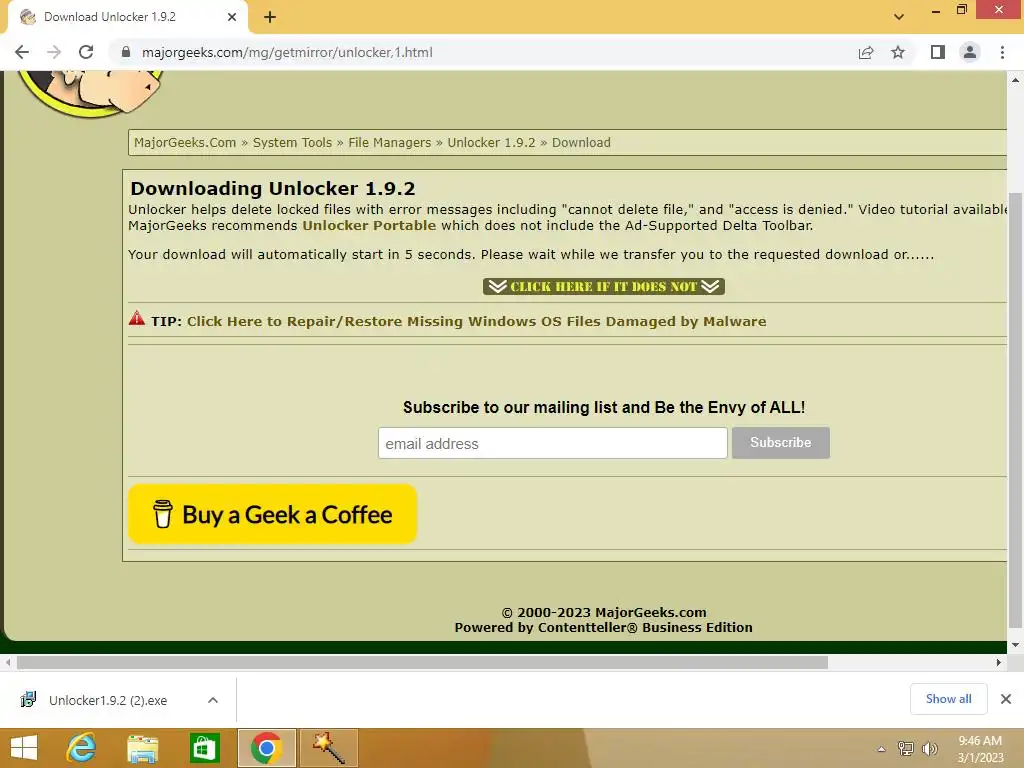Open the Unlocker Portable link
This screenshot has height=768, width=1024.
(x=369, y=225)
